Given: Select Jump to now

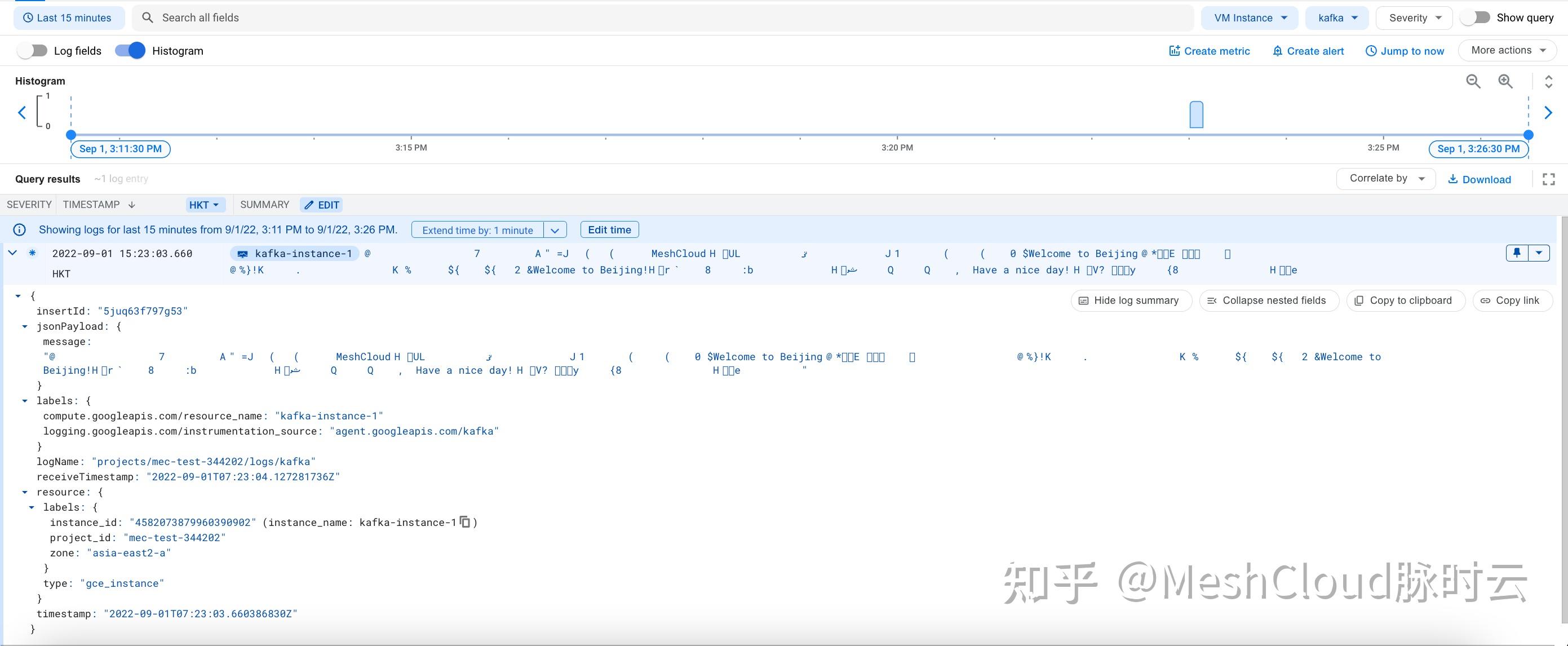Looking at the screenshot, I should tap(1405, 51).
